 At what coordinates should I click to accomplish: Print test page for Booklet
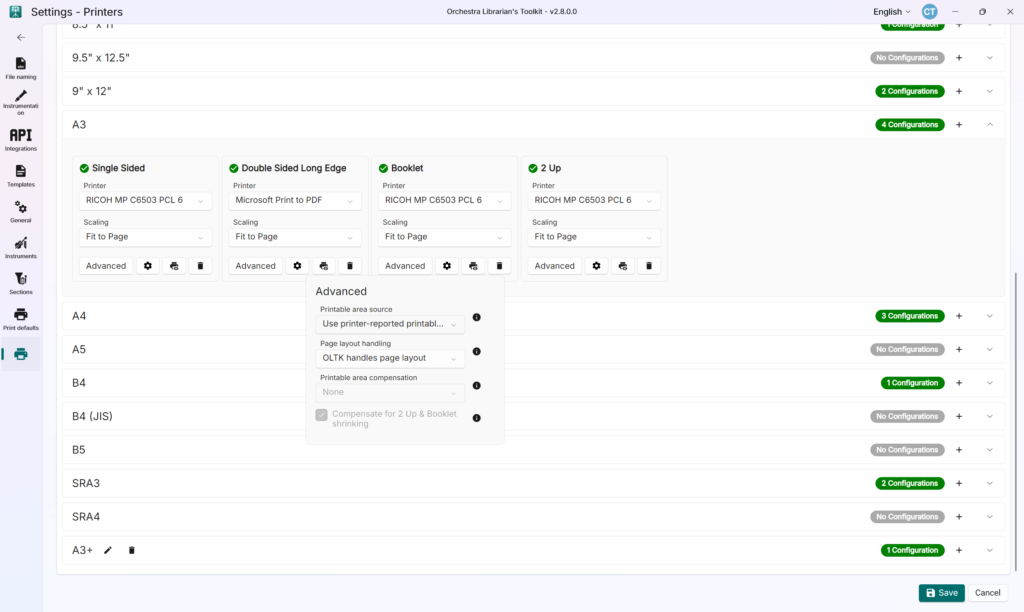pyautogui.click(x=473, y=266)
